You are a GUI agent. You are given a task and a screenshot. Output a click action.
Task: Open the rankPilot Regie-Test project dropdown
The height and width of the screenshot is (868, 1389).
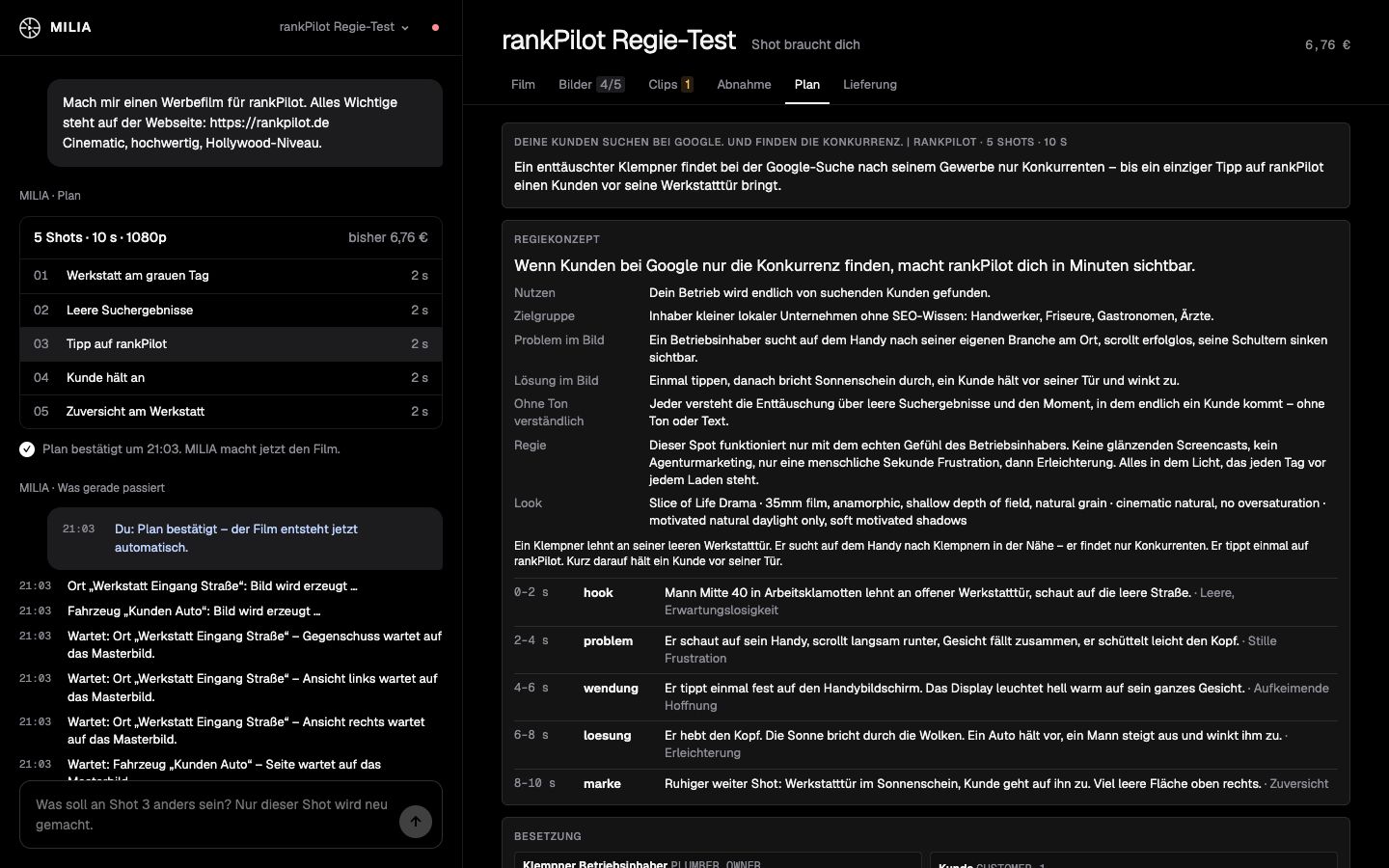point(344,27)
